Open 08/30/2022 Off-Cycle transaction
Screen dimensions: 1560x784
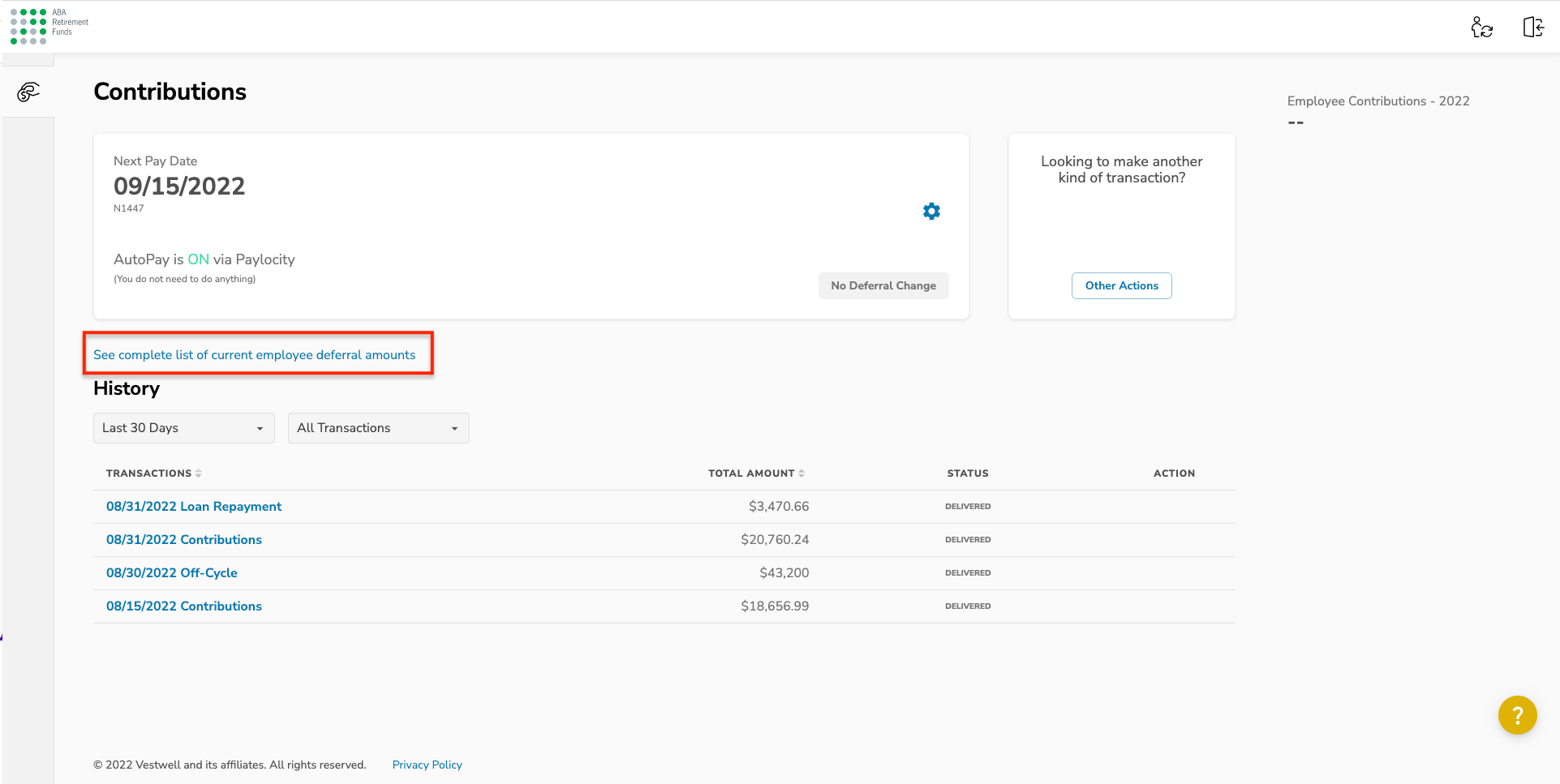click(172, 573)
